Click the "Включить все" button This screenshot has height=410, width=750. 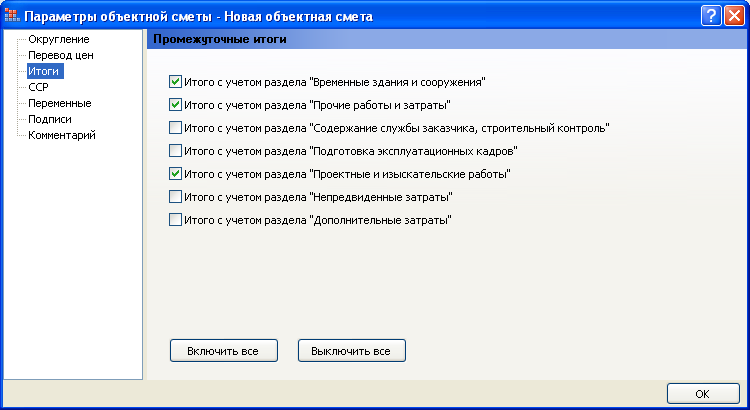(224, 351)
